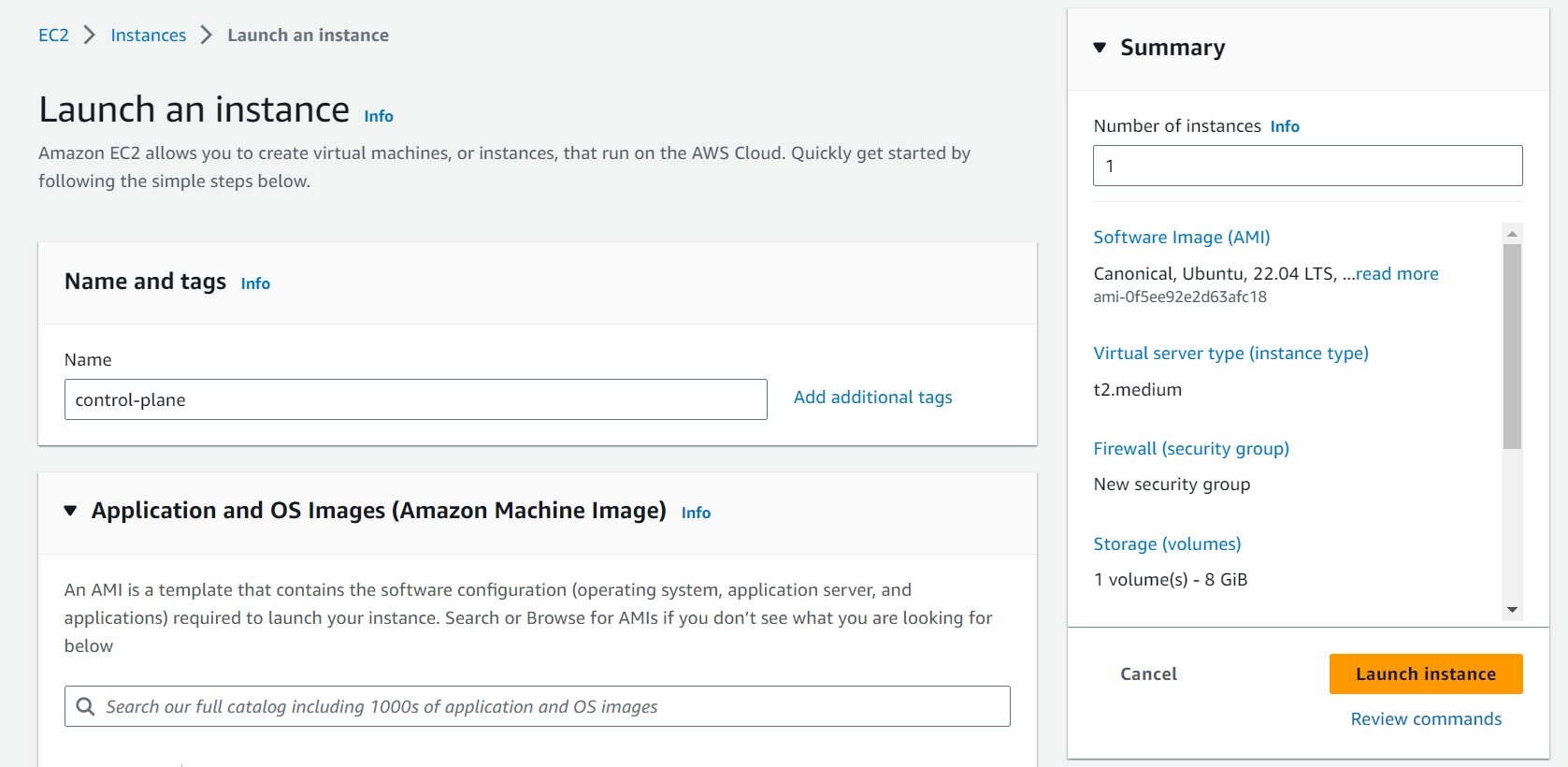
Task: Click read more for Ubuntu AMI
Action: (x=1397, y=274)
